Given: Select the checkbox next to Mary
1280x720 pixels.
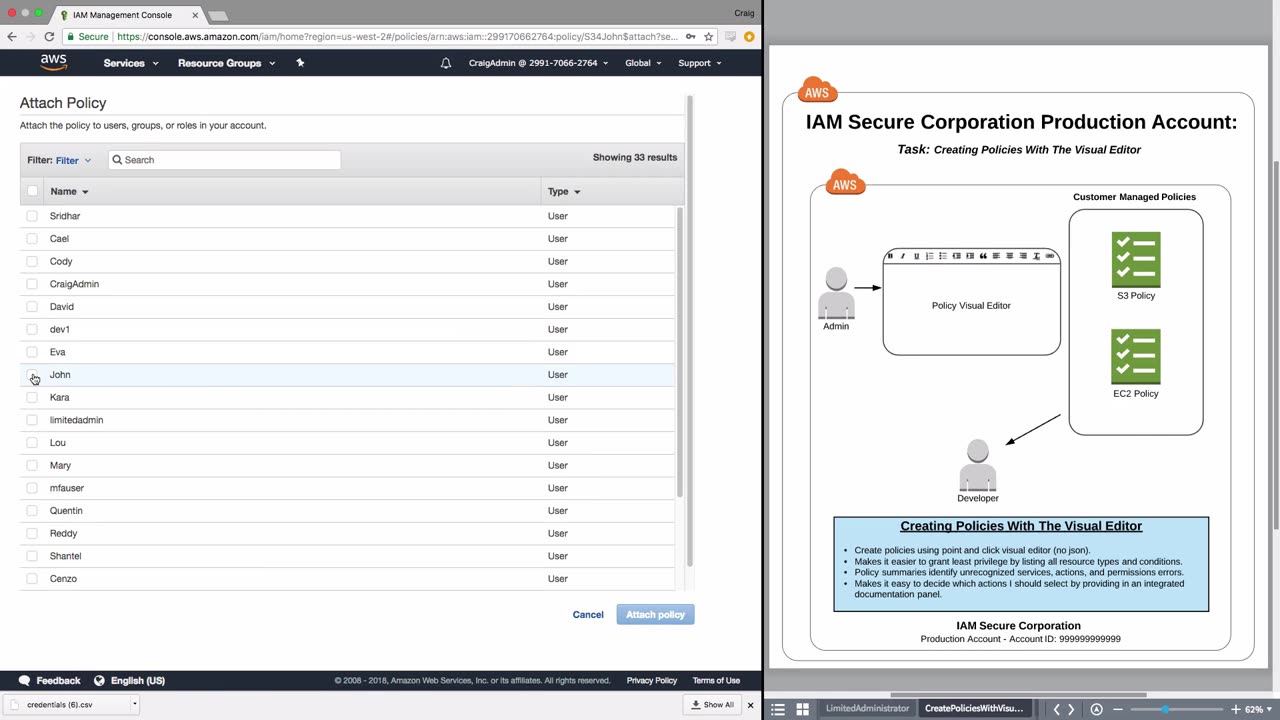Looking at the screenshot, I should pos(32,466).
